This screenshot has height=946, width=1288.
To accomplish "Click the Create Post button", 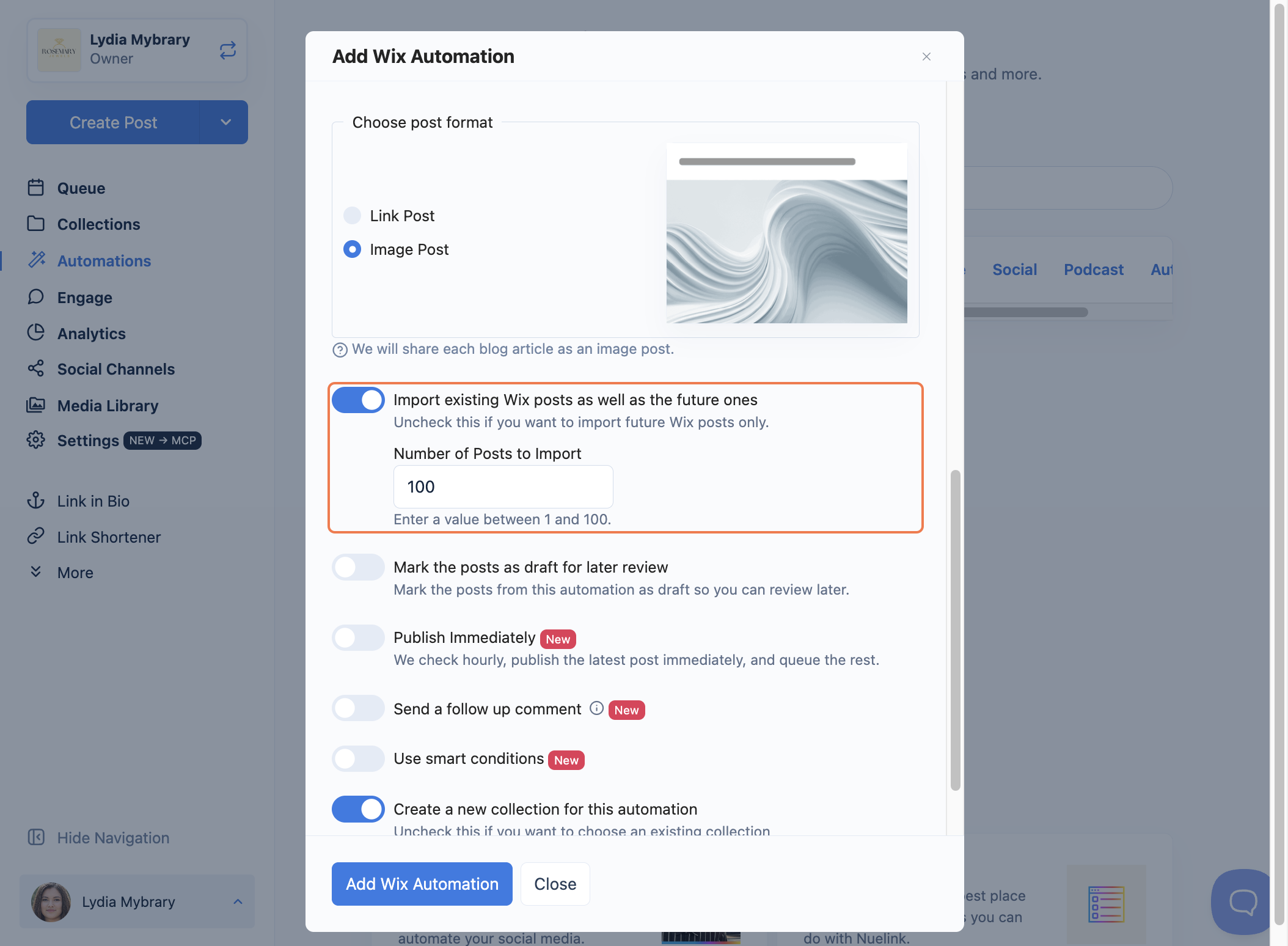I will [113, 122].
